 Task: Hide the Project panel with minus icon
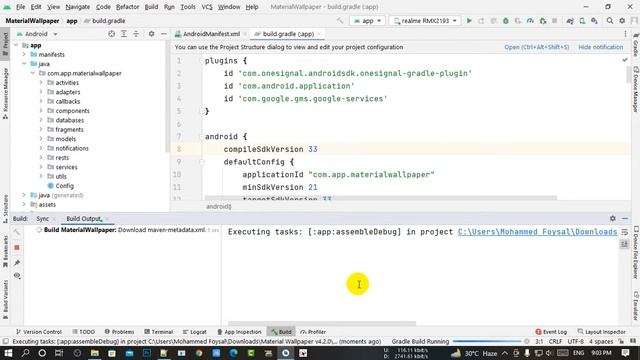164,34
